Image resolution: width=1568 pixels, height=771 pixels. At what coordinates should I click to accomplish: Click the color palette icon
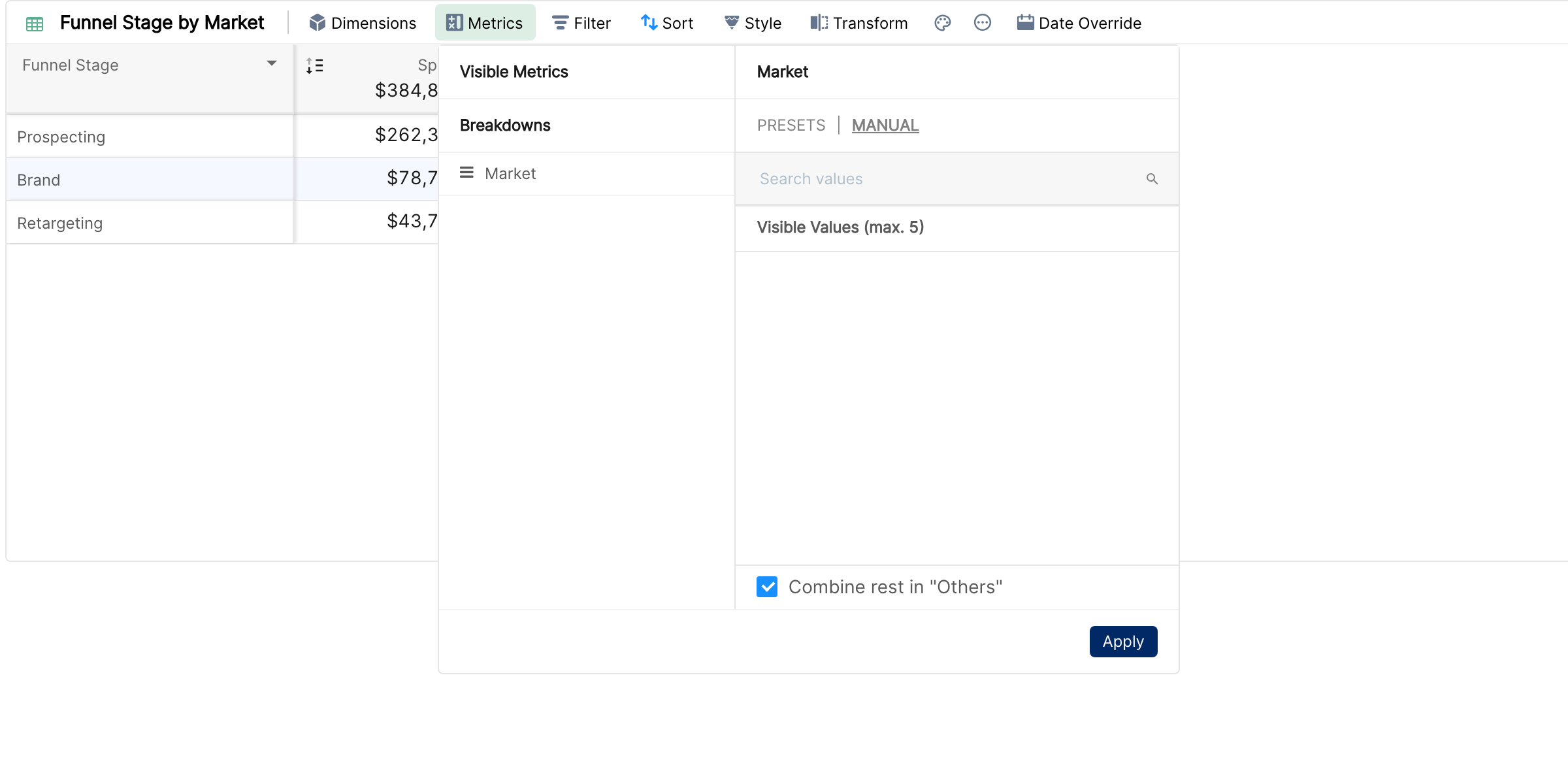pos(942,23)
